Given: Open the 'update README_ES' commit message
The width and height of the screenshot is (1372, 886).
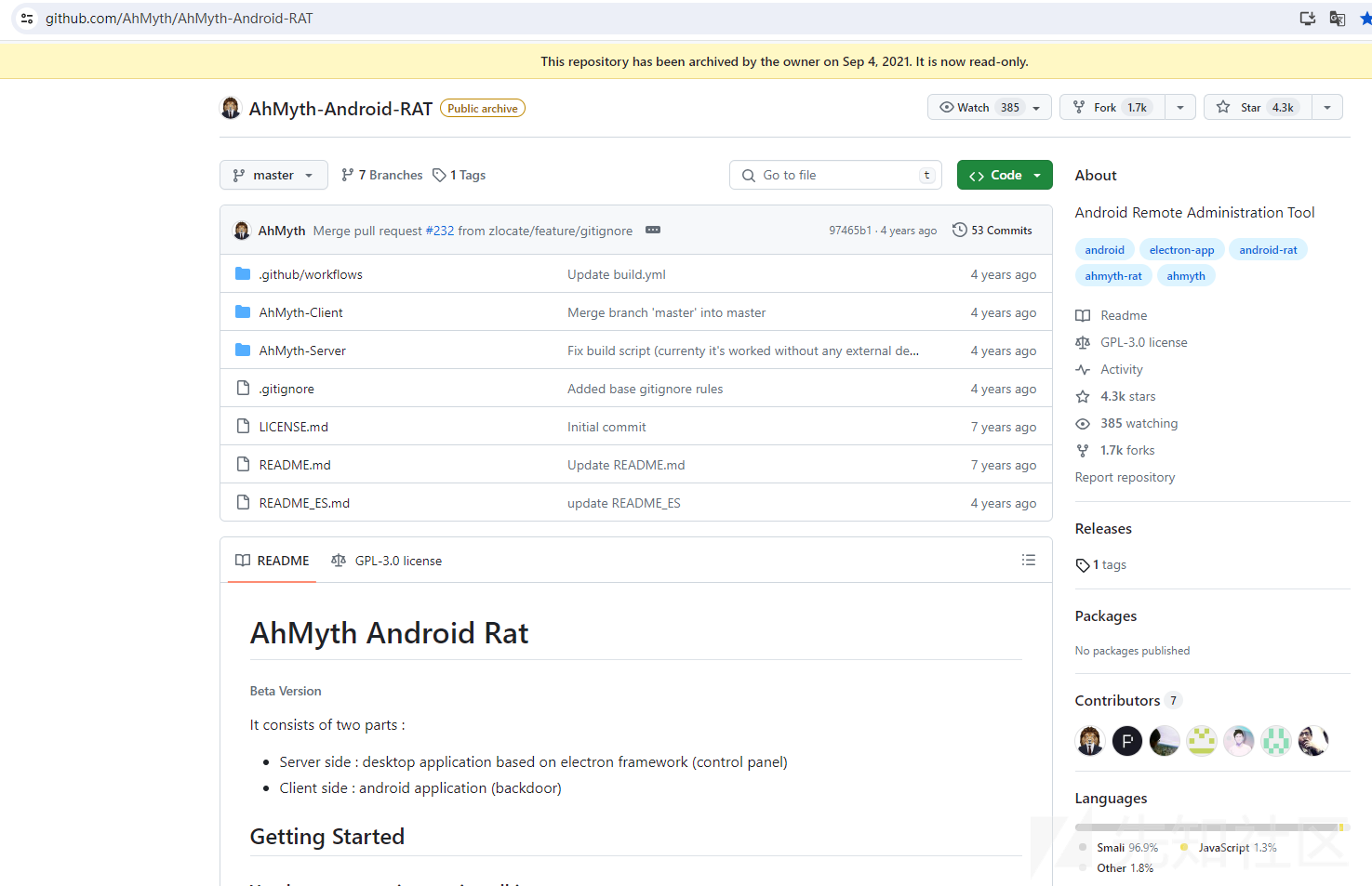Looking at the screenshot, I should pyautogui.click(x=624, y=503).
